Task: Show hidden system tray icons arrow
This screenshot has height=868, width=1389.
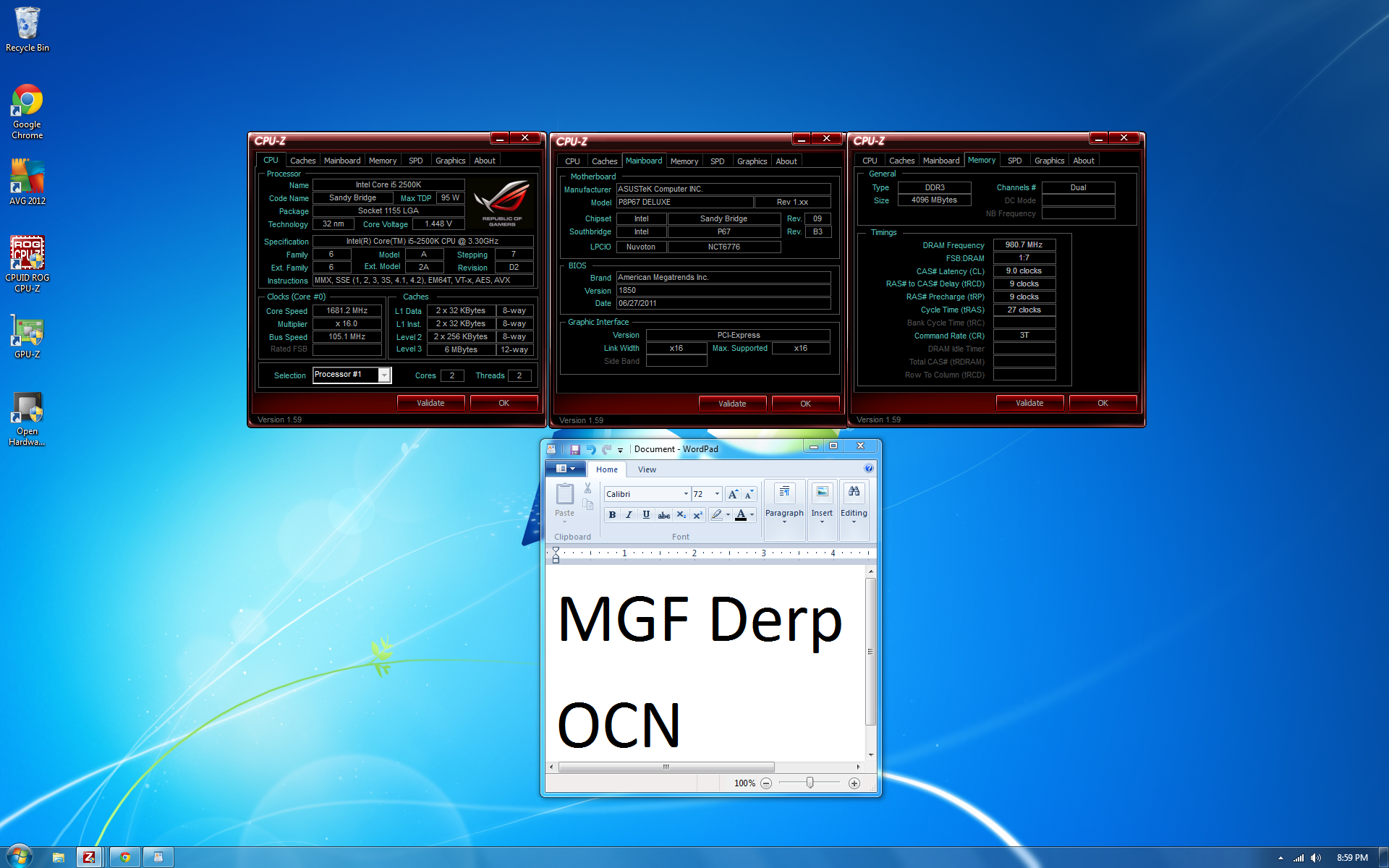Action: point(1280,858)
